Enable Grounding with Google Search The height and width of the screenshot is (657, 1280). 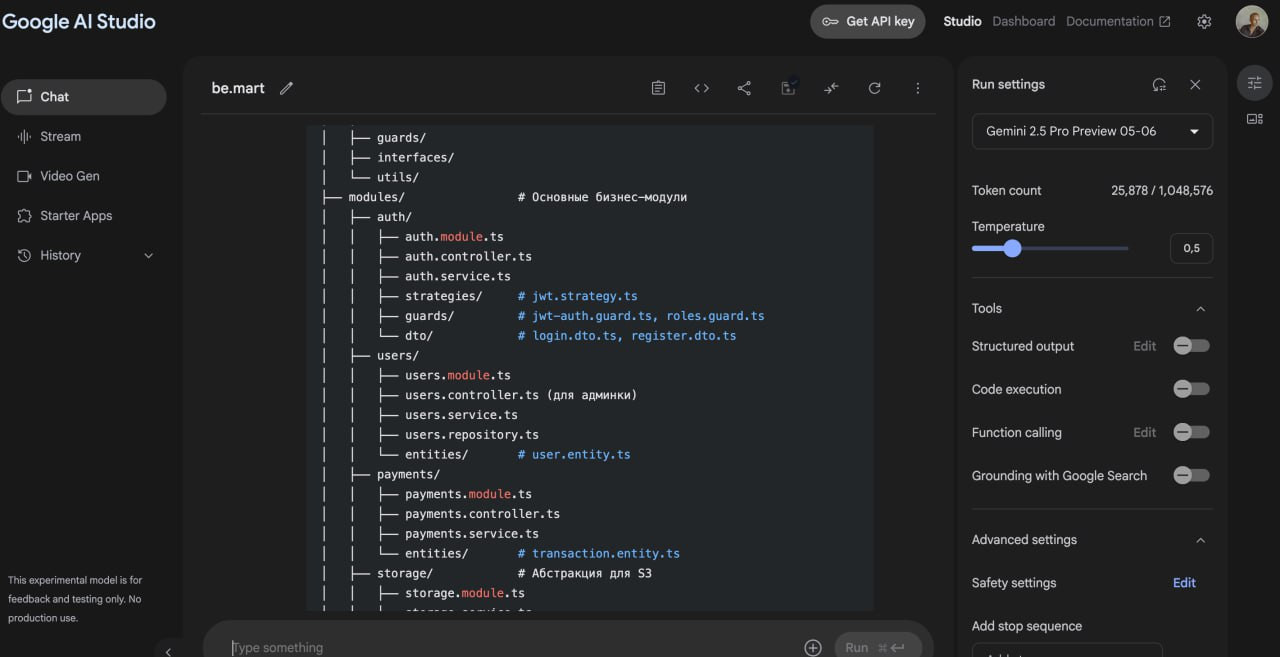point(1190,476)
